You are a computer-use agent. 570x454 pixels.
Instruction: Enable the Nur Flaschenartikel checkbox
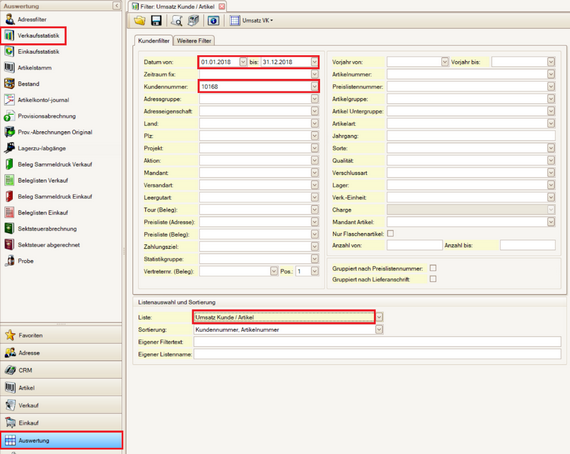(390, 234)
